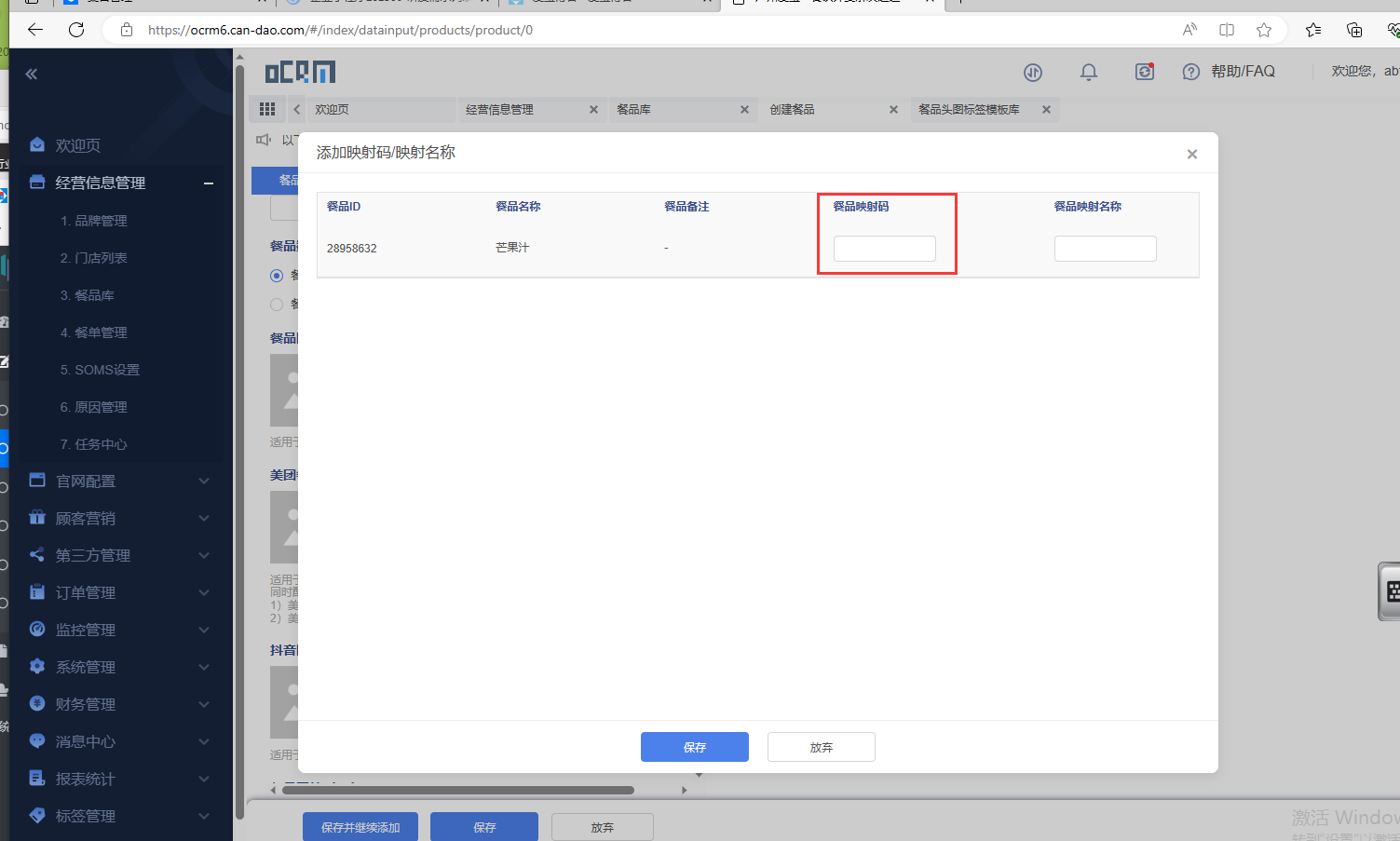Viewport: 1400px width, 841px height.
Task: Click the 经营信息管理 briefcase icon
Action: point(37,183)
